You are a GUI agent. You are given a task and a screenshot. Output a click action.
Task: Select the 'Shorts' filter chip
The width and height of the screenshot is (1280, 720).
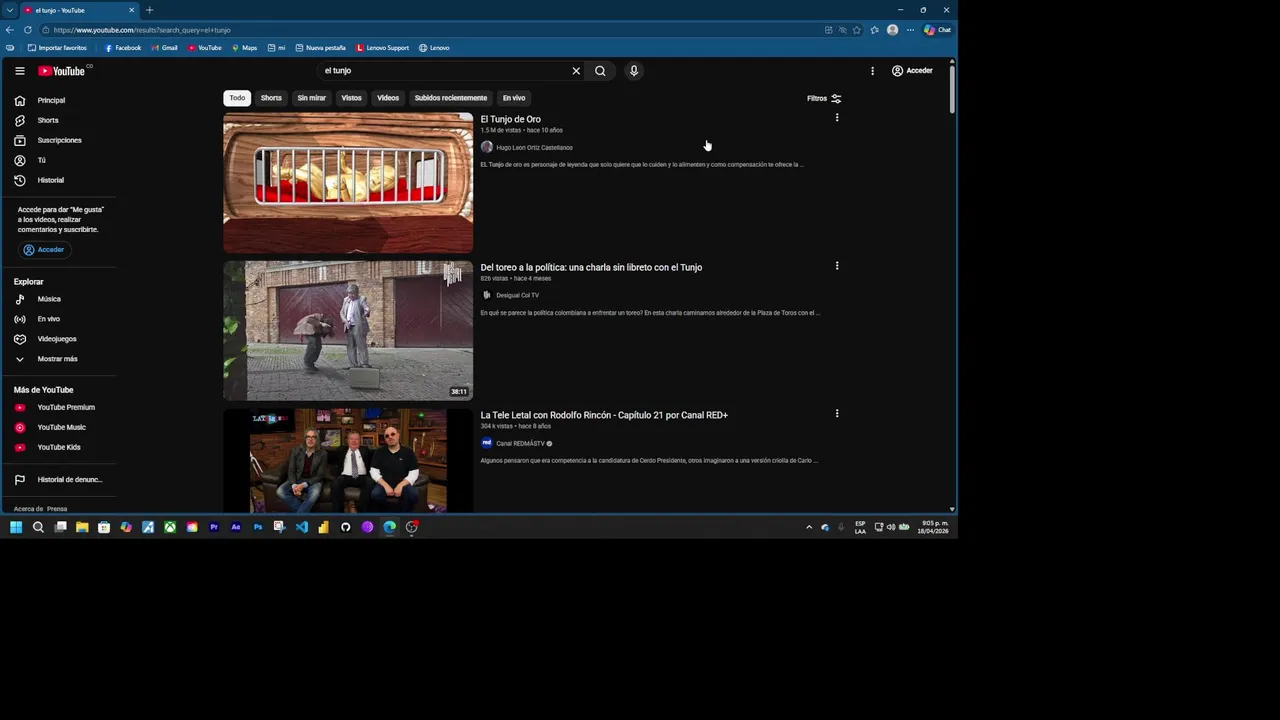click(271, 98)
